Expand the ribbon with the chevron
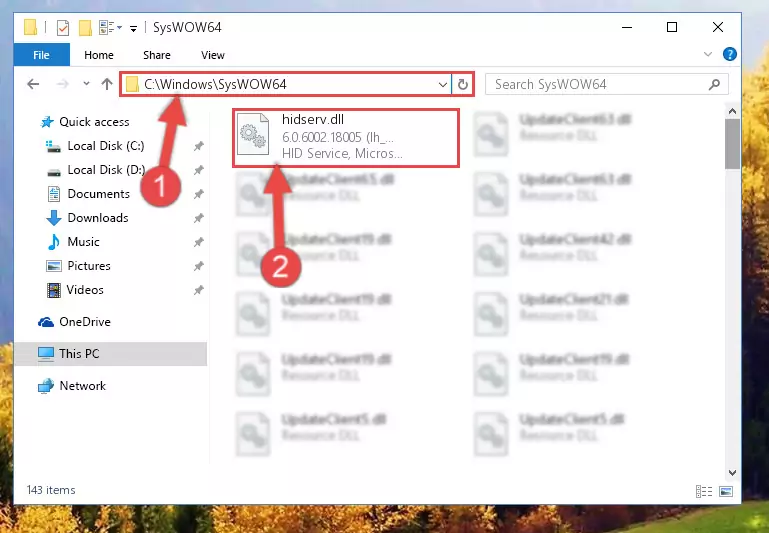The height and width of the screenshot is (533, 769). (x=708, y=54)
